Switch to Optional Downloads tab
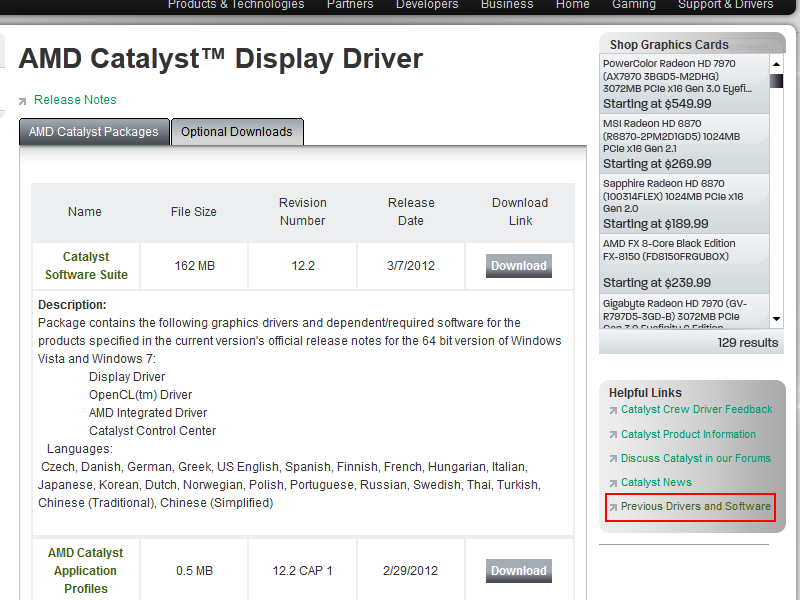800x600 pixels. [237, 132]
